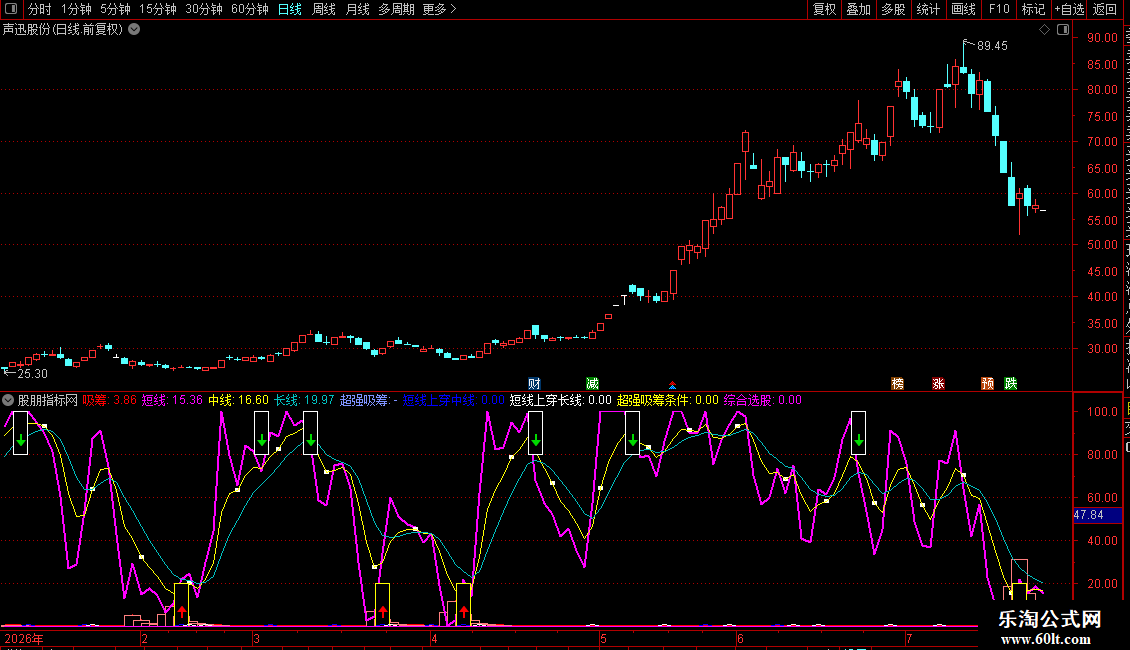Click the 标记 mark button
Viewport: 1130px width, 650px height.
pyautogui.click(x=1033, y=9)
